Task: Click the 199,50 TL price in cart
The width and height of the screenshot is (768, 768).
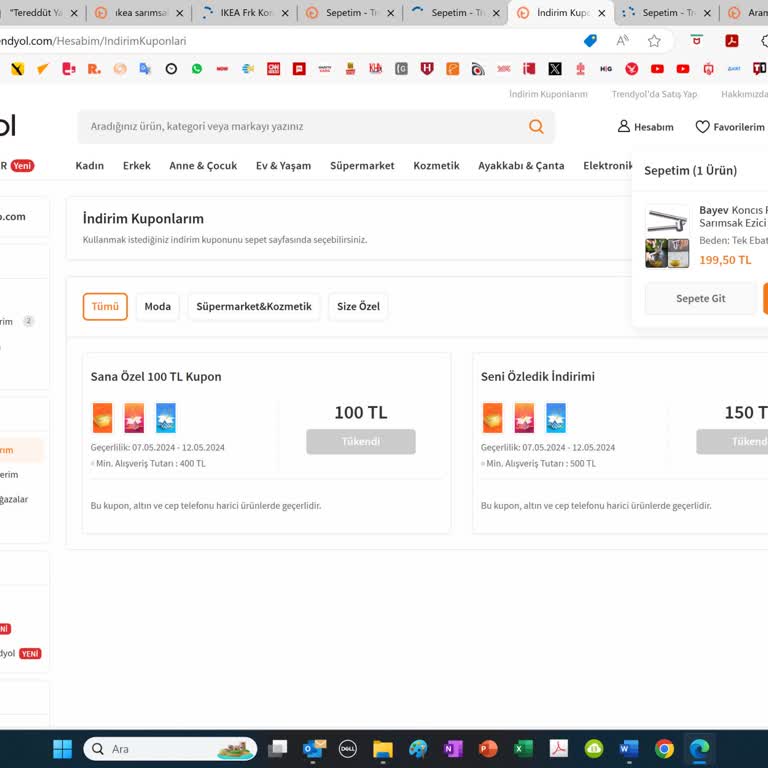Action: (x=725, y=260)
